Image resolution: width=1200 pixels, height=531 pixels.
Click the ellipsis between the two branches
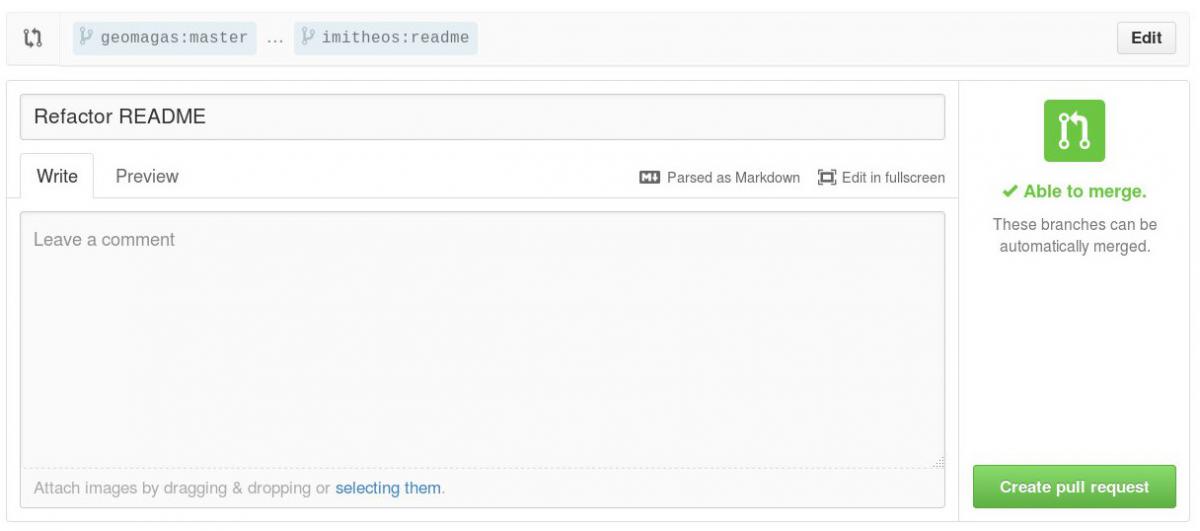point(275,39)
